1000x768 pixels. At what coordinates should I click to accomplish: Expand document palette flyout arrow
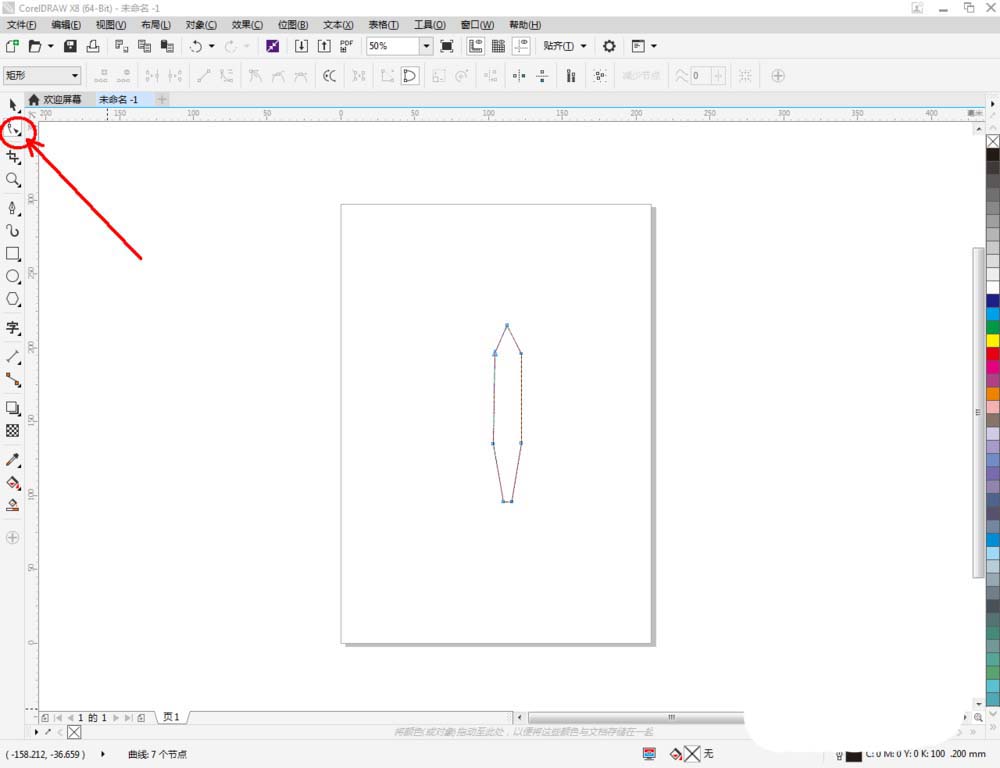point(36,732)
